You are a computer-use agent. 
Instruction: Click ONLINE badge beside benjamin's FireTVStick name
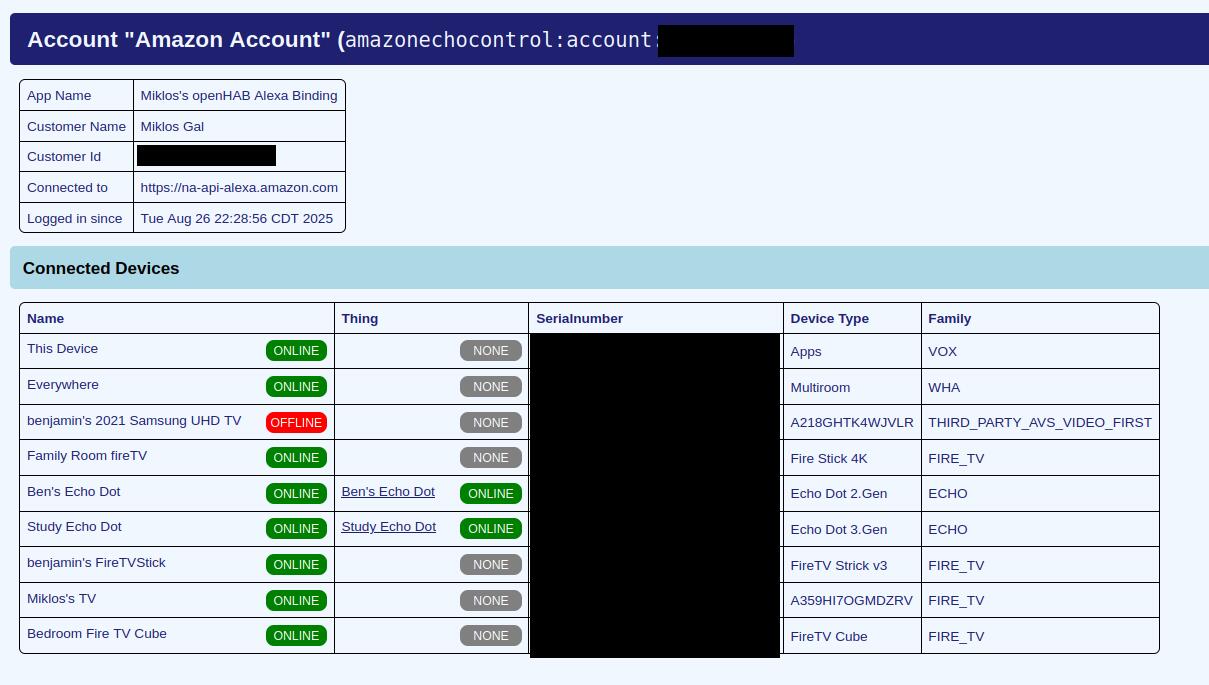tap(296, 565)
